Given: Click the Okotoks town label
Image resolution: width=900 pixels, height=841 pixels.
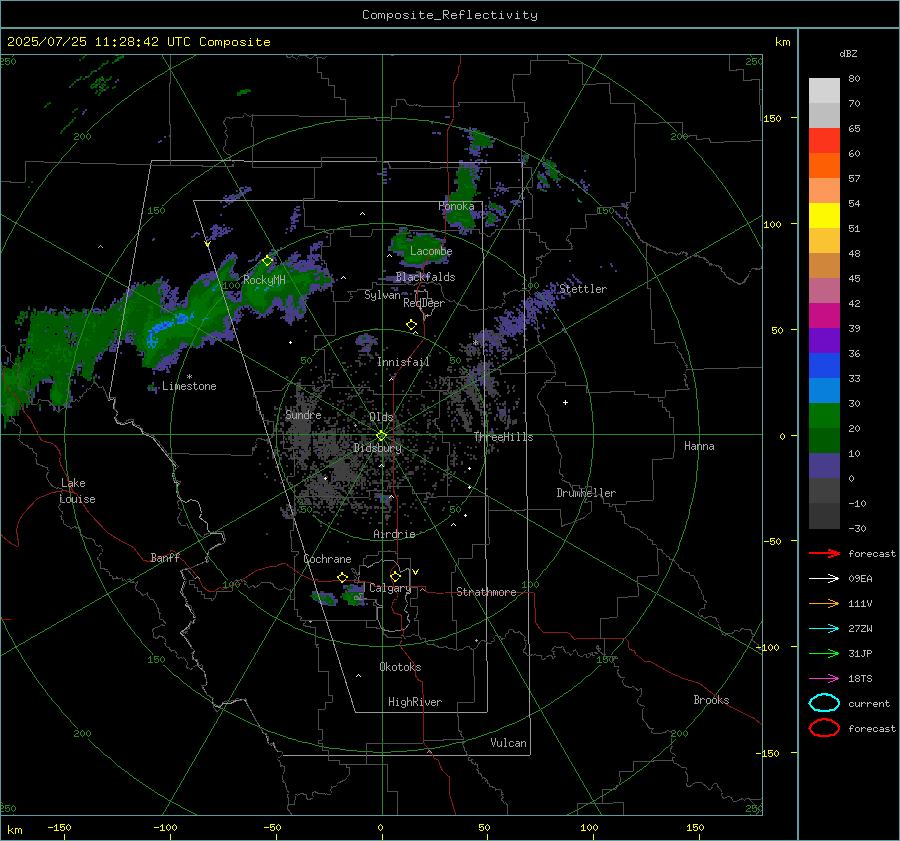Looking at the screenshot, I should [400, 667].
